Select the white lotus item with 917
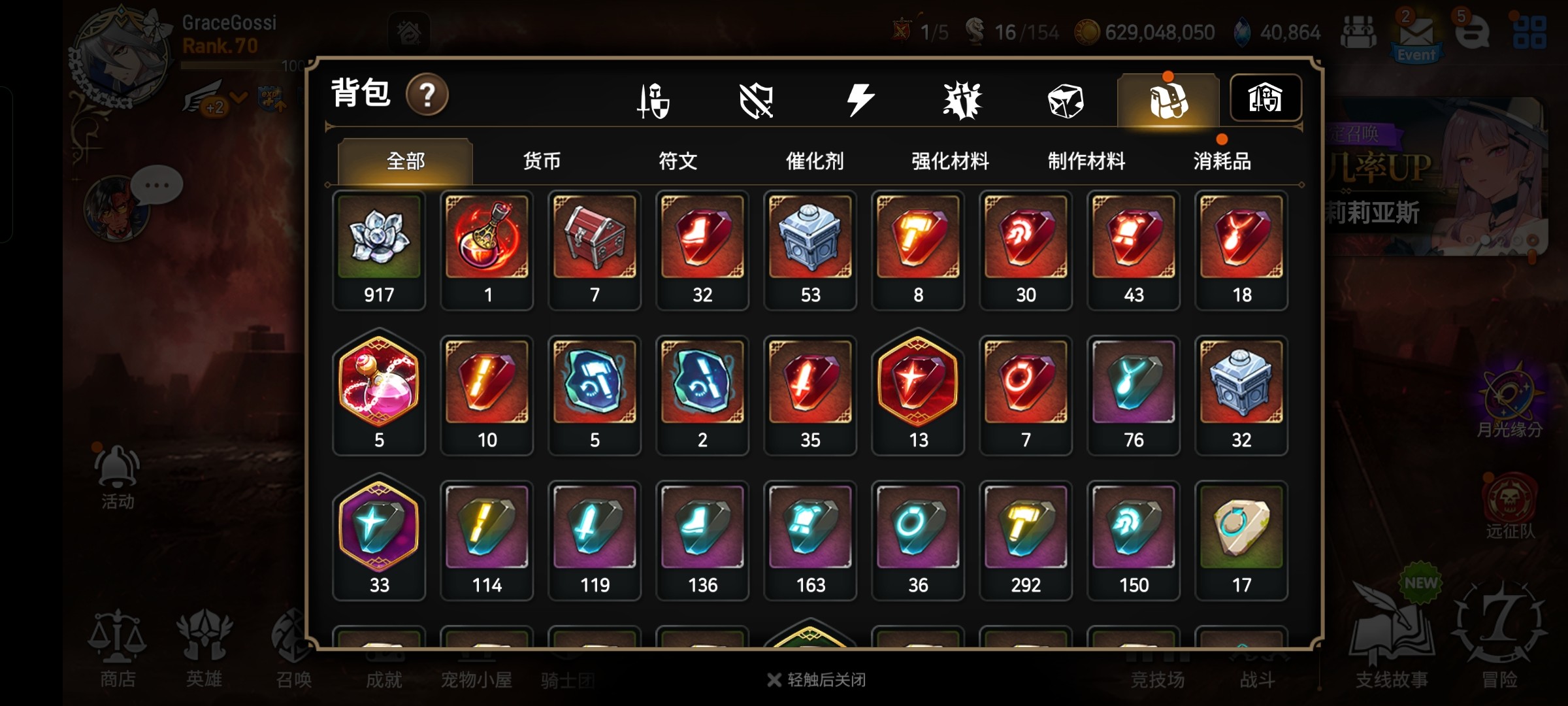Screen dimensions: 1568x706 (379, 250)
